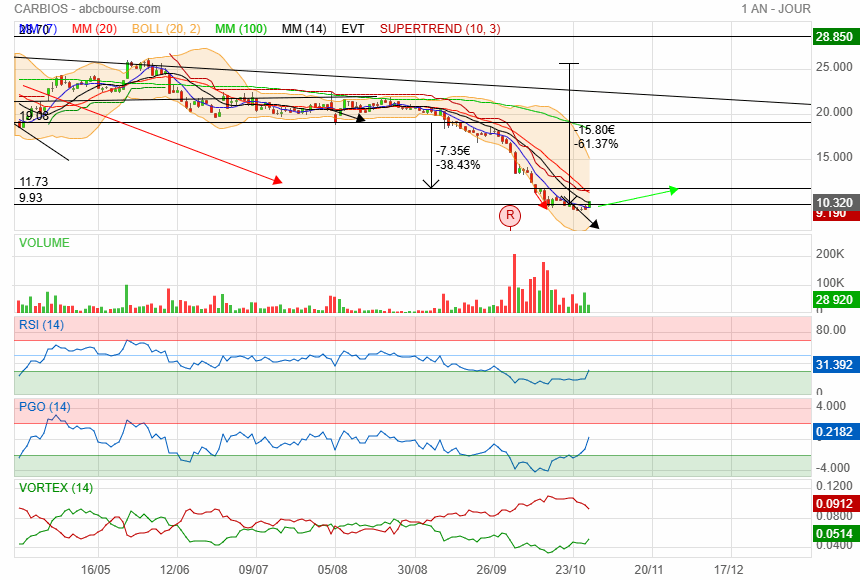Viewport: 860px width, 580px height.
Task: Select the RSI (14) panel label
Action: [41, 324]
